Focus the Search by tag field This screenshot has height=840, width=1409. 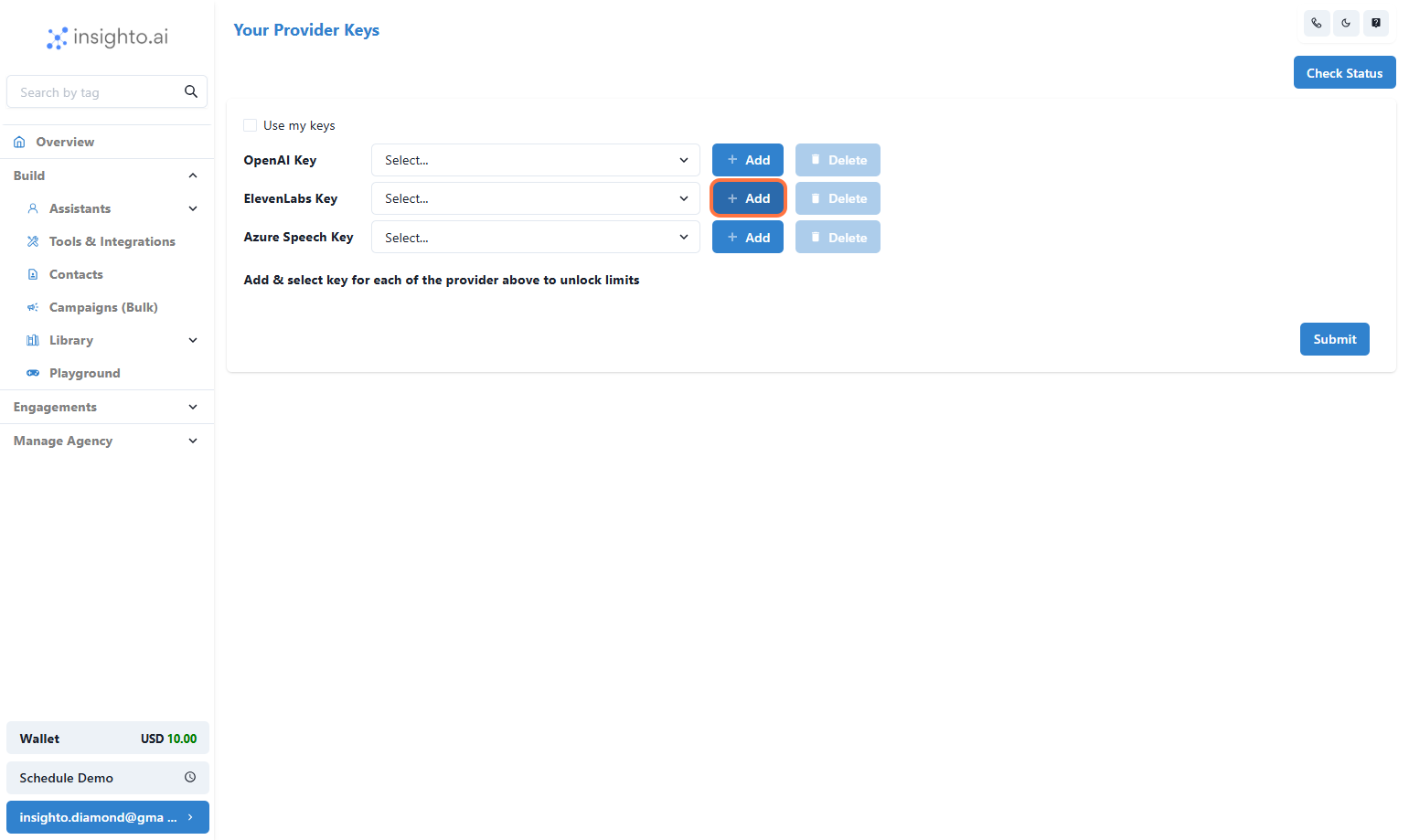[x=107, y=91]
